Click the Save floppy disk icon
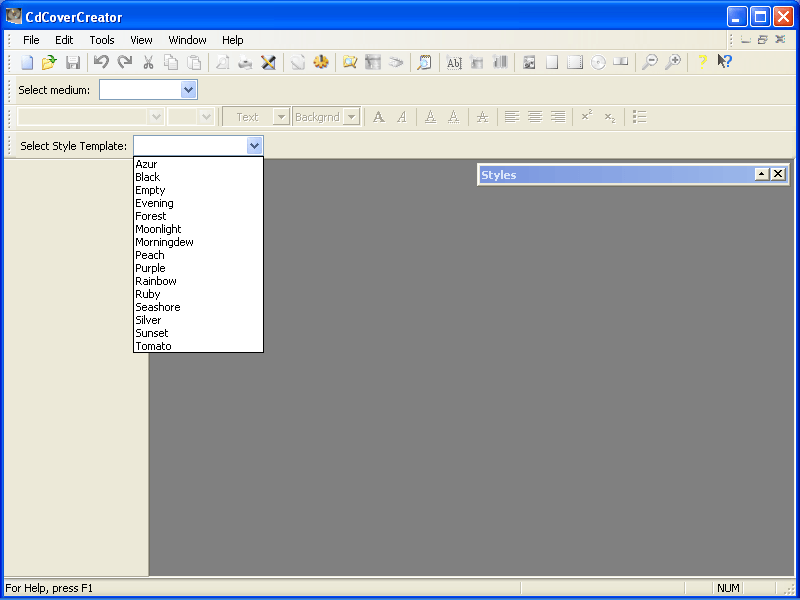The width and height of the screenshot is (800, 600). click(x=73, y=62)
